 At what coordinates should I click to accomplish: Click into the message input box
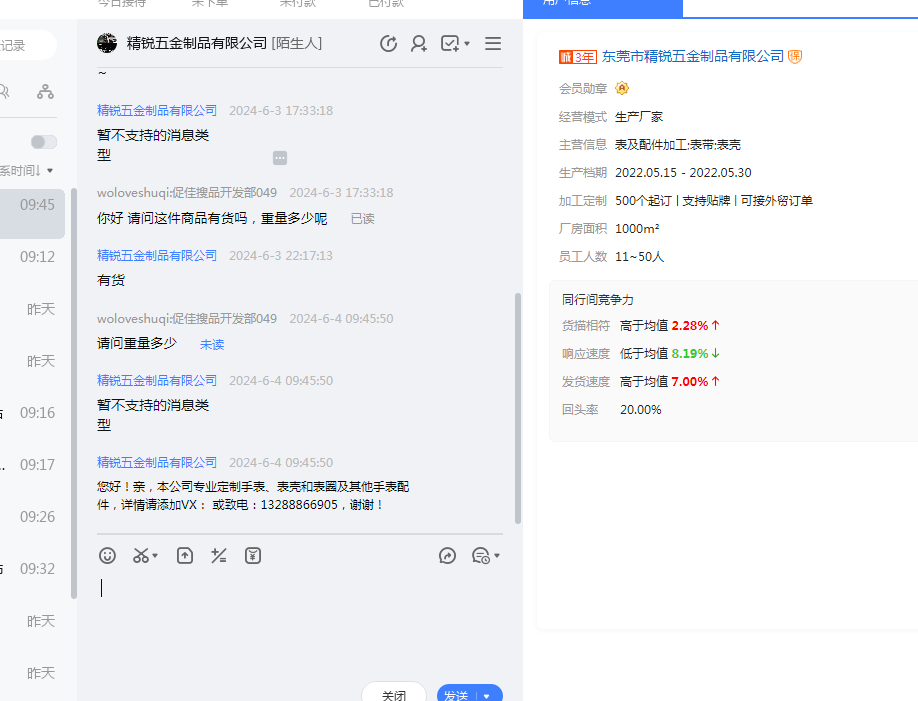click(300, 620)
